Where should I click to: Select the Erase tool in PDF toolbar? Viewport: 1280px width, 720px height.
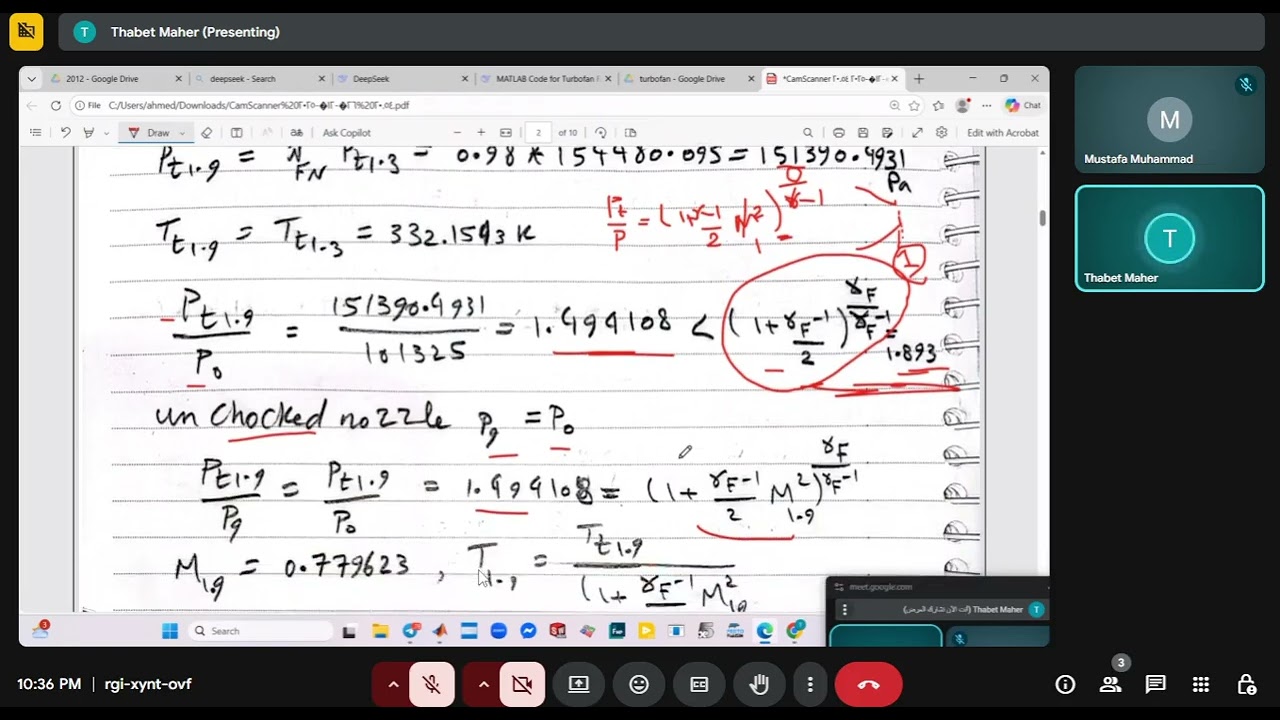(207, 132)
